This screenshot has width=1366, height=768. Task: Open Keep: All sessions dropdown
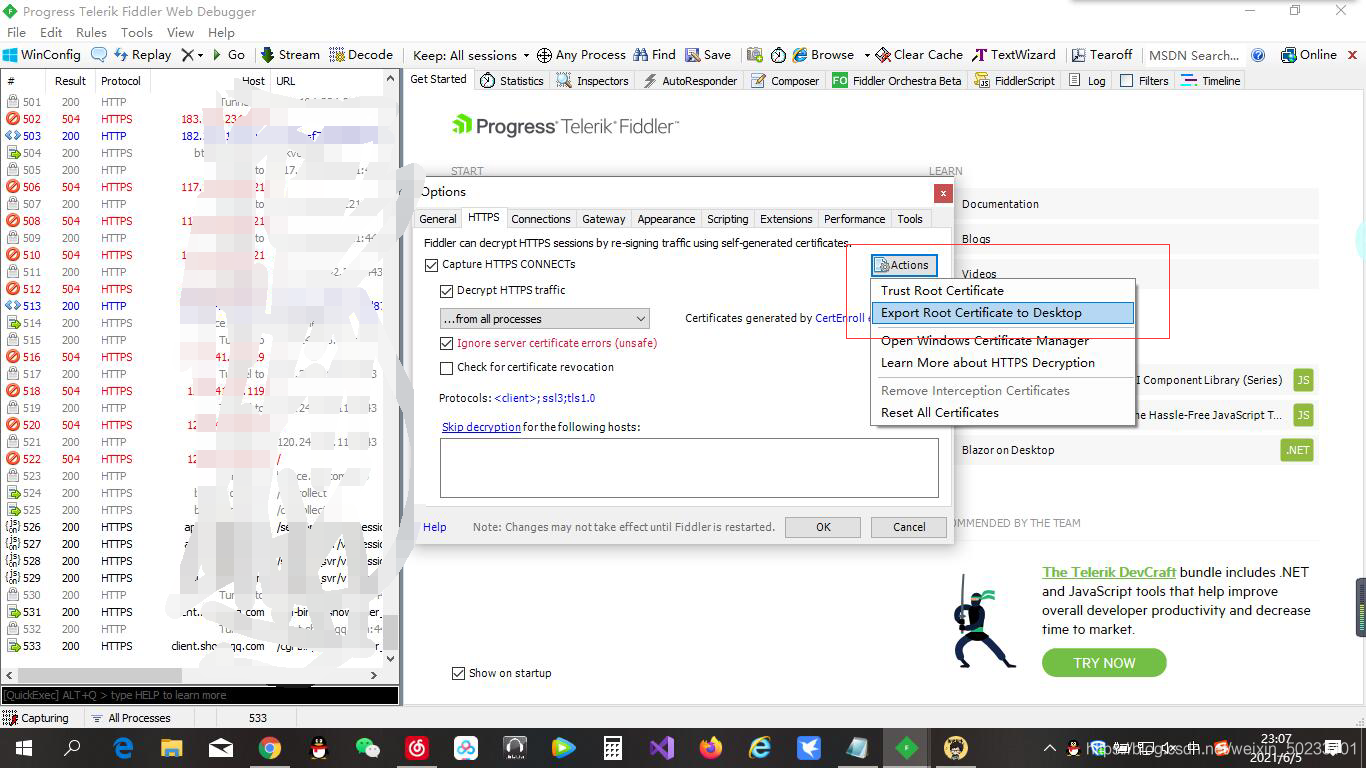pyautogui.click(x=471, y=55)
